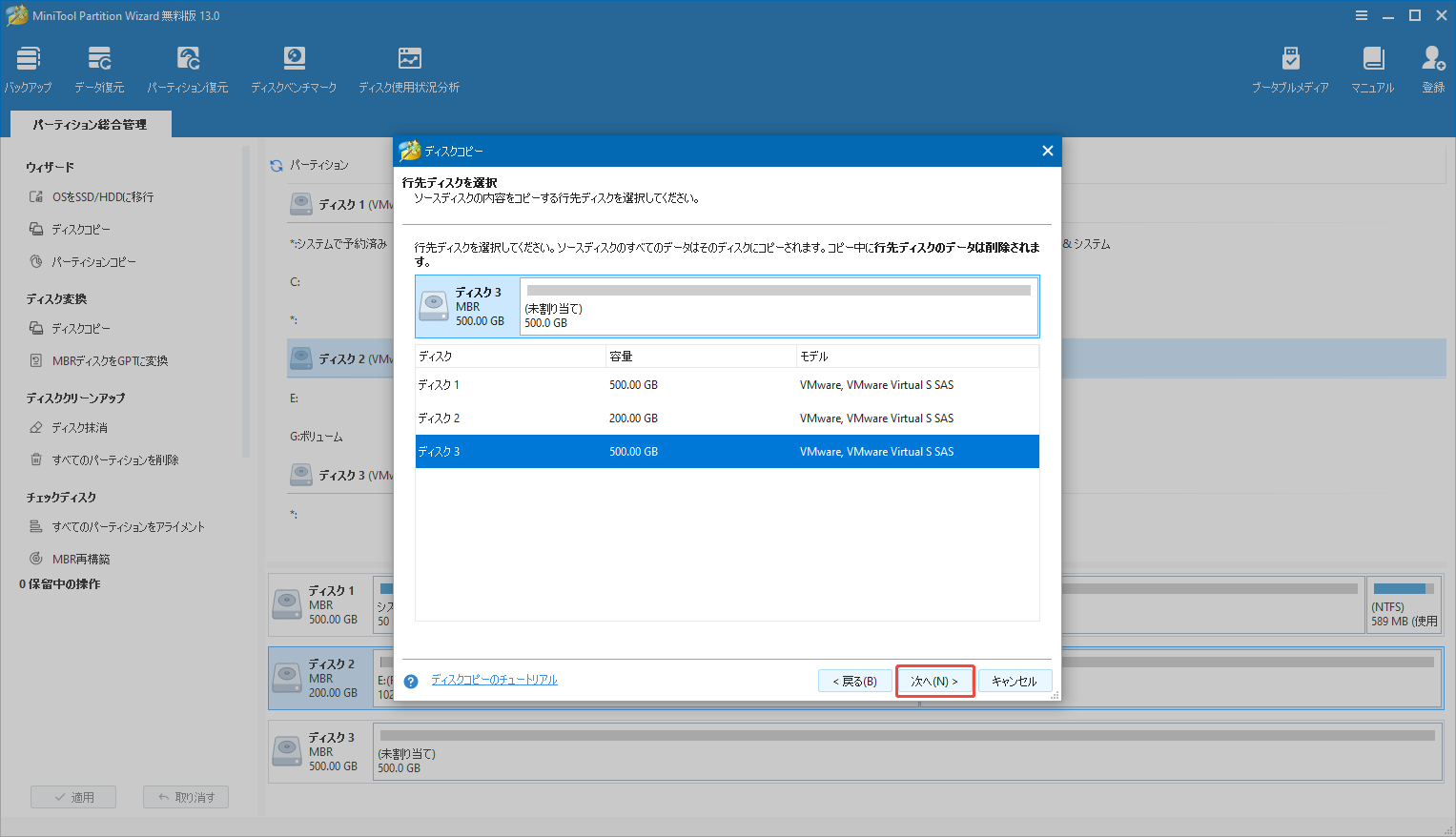Click the 次へ(N) button
The height and width of the screenshot is (837, 1456).
(934, 680)
